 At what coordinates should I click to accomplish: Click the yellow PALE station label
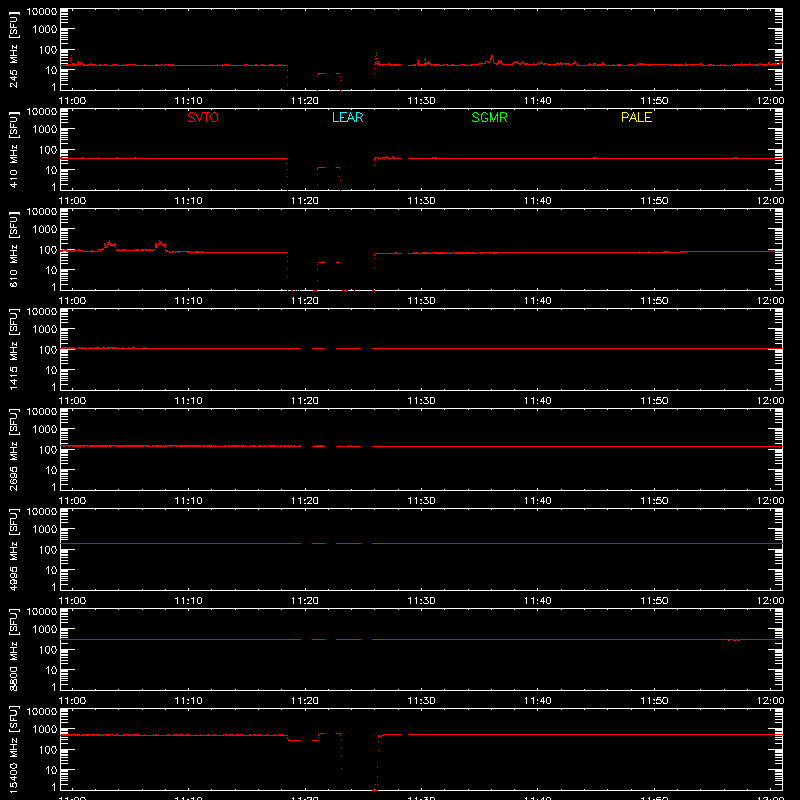636,117
